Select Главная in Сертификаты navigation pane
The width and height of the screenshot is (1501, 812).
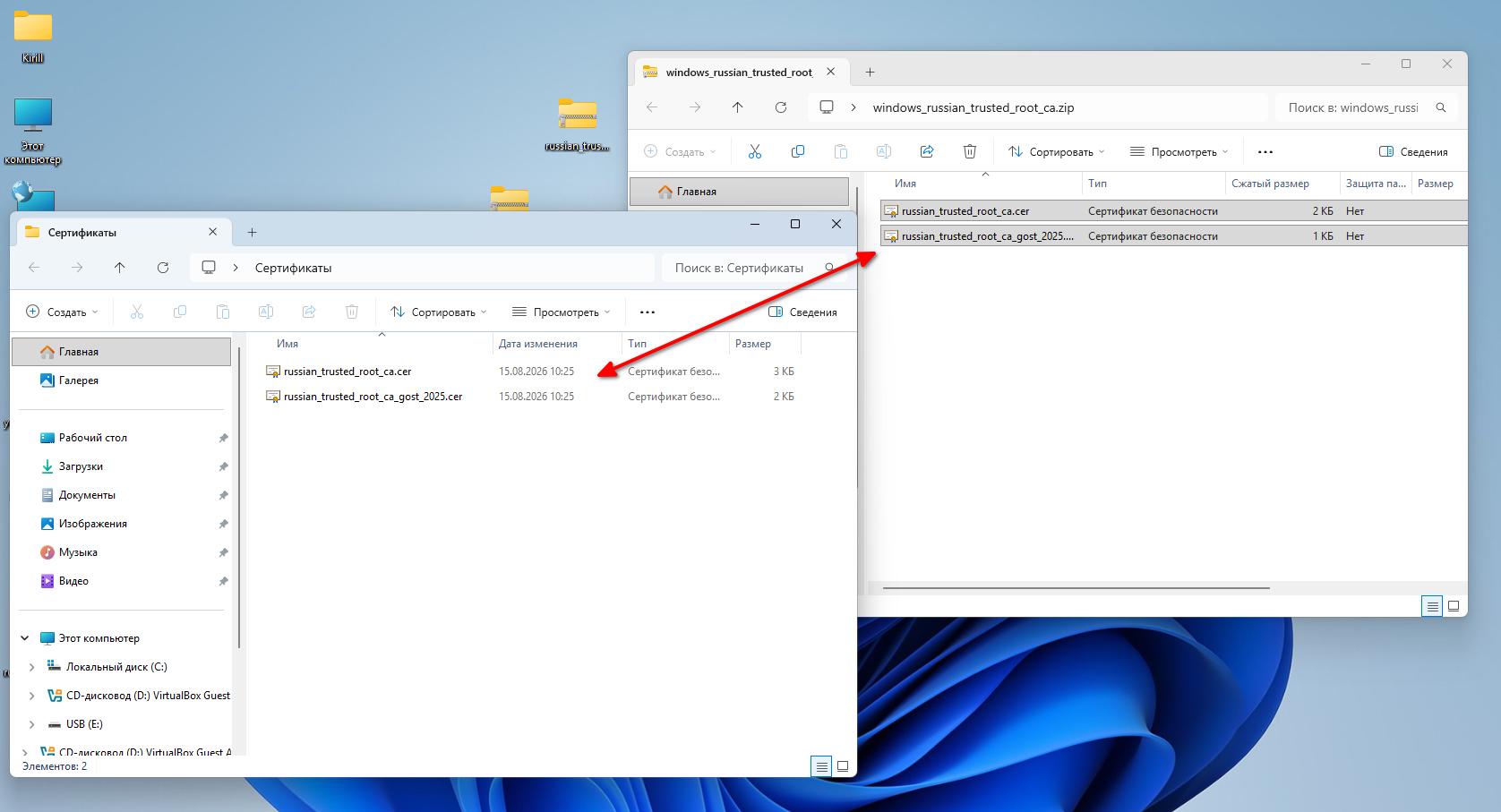pyautogui.click(x=121, y=352)
